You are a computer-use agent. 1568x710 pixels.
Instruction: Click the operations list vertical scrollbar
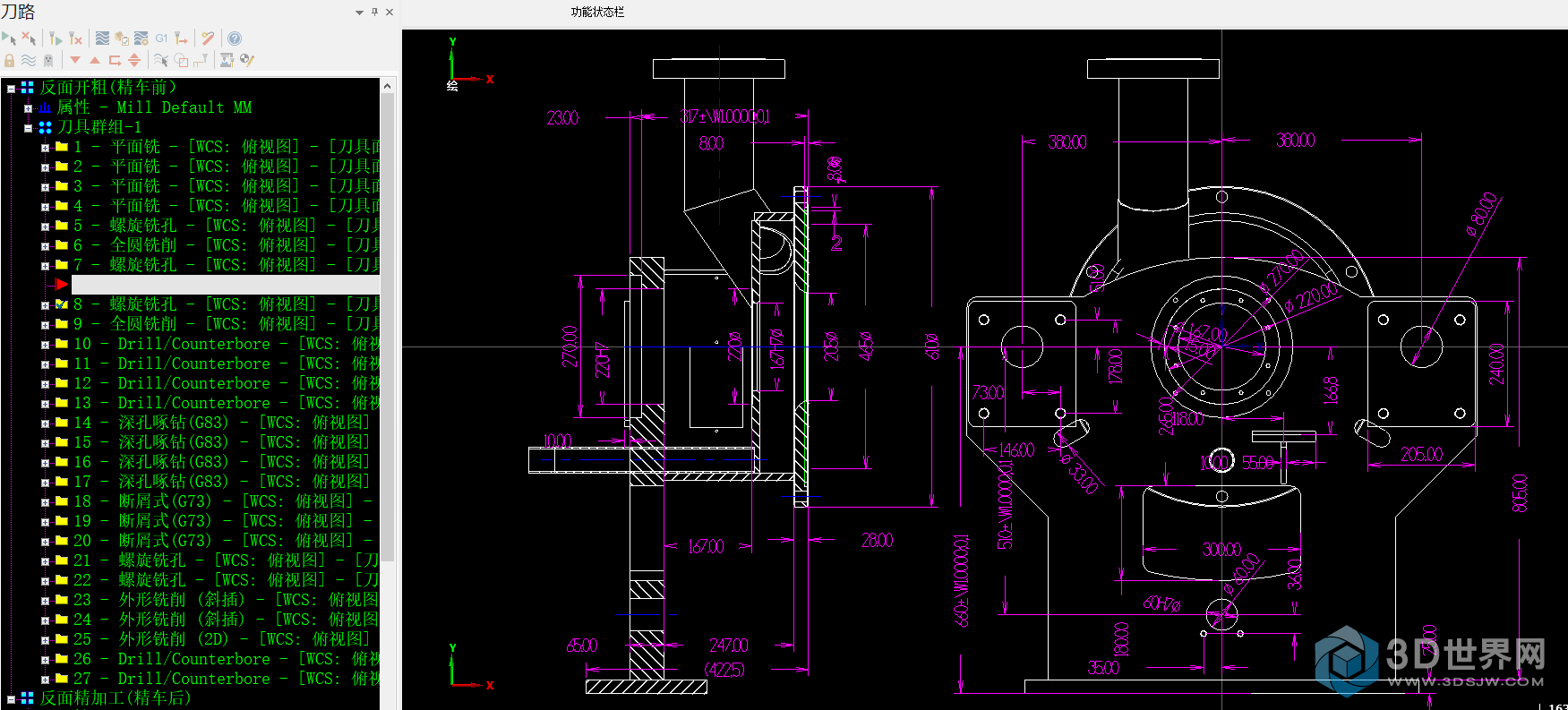coord(387,327)
